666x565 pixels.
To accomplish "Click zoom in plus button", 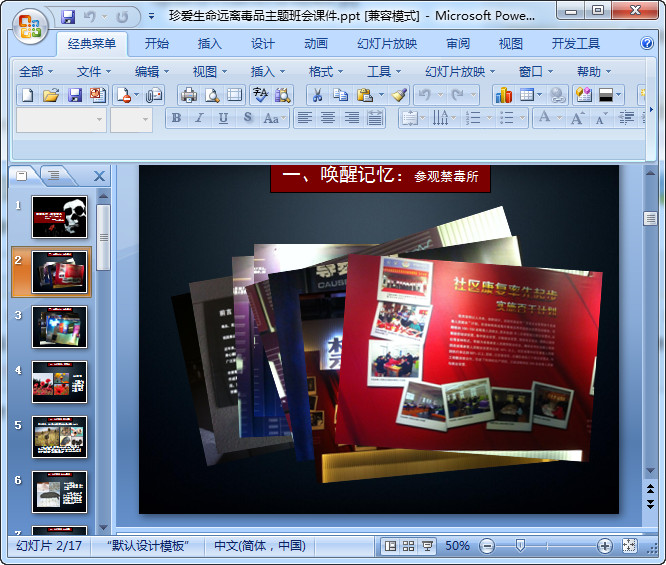I will click(x=604, y=546).
